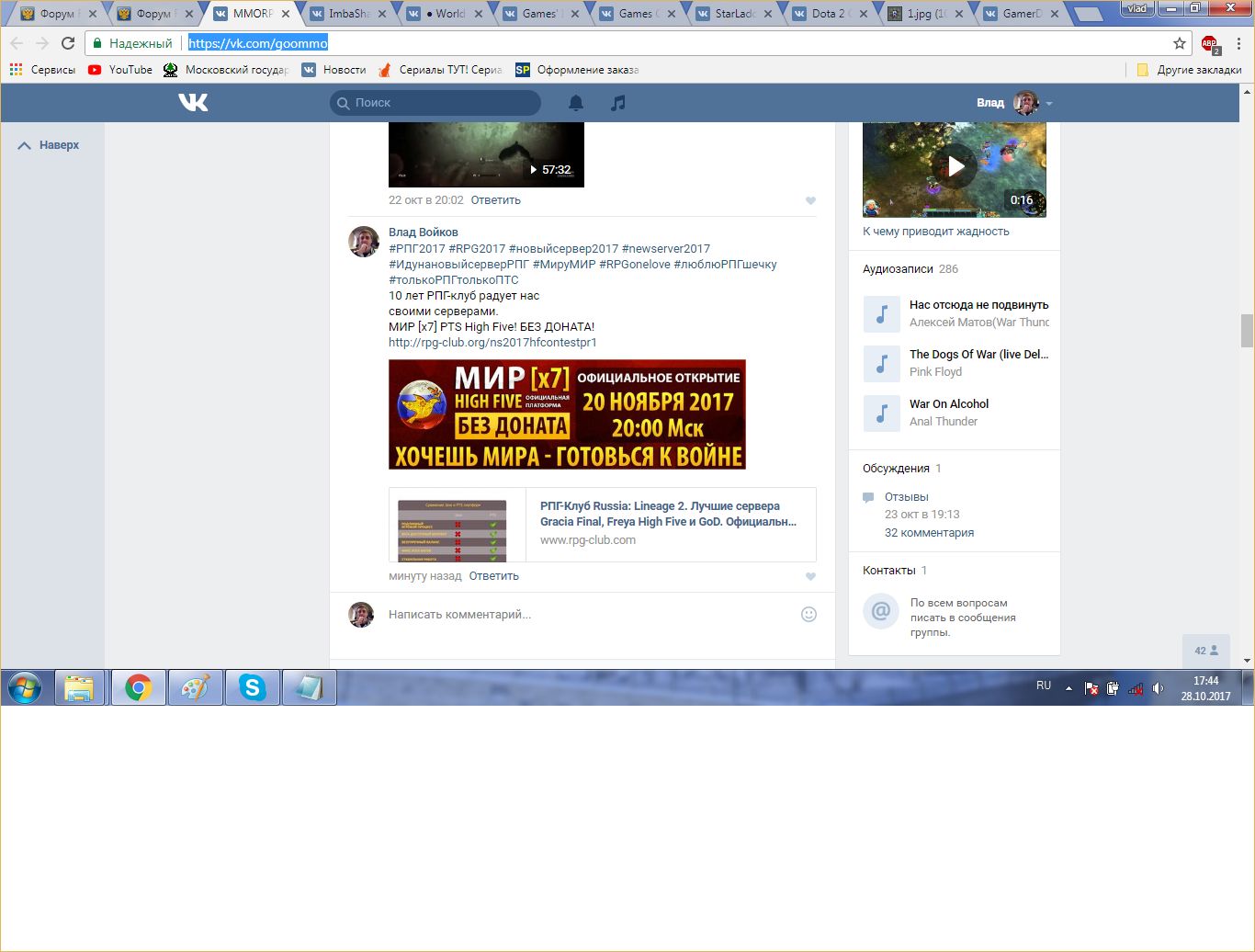Click the Наверх back-to-top button
Viewport: 1255px width, 952px height.
(x=50, y=145)
